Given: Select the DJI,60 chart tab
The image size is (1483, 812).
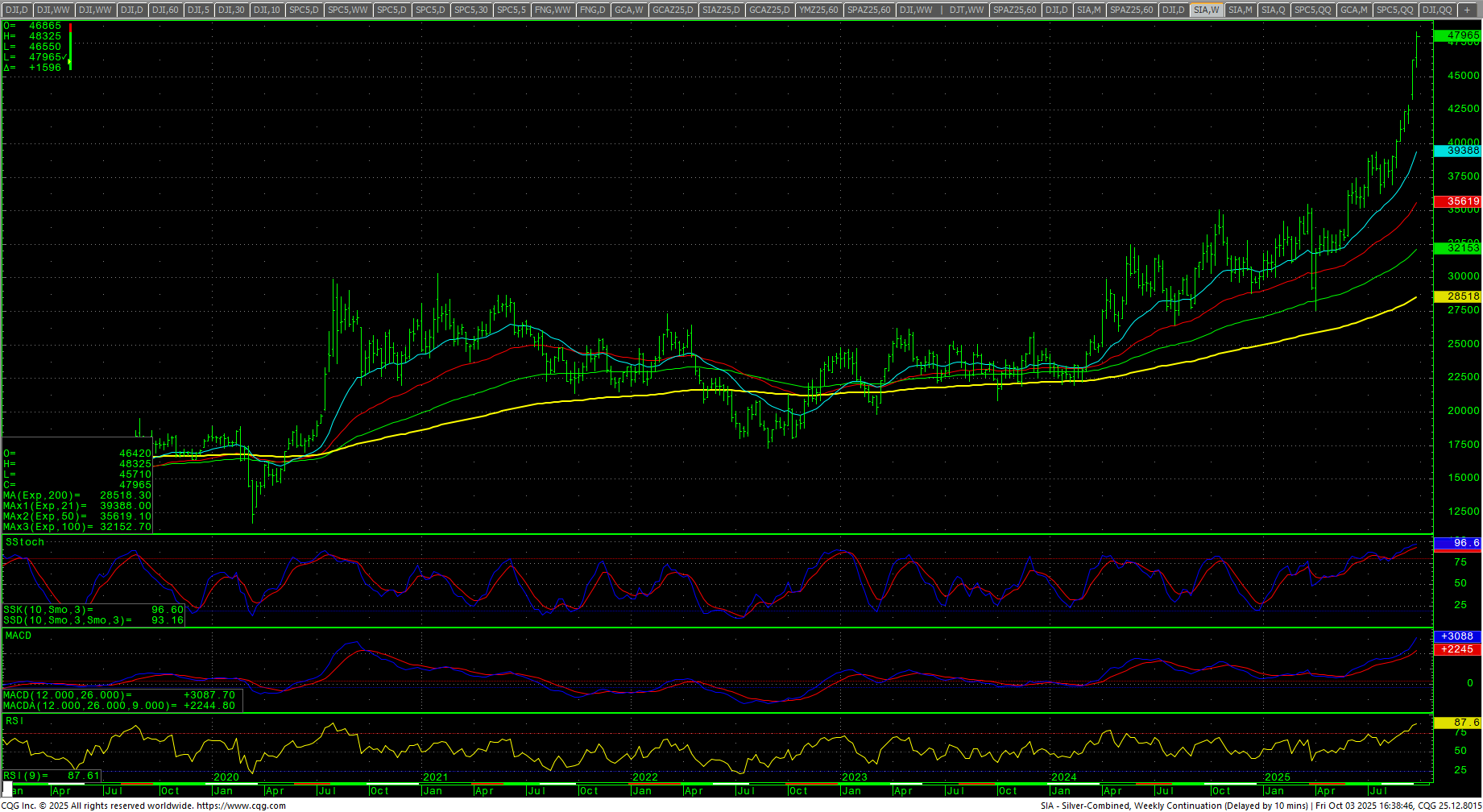Looking at the screenshot, I should point(165,10).
